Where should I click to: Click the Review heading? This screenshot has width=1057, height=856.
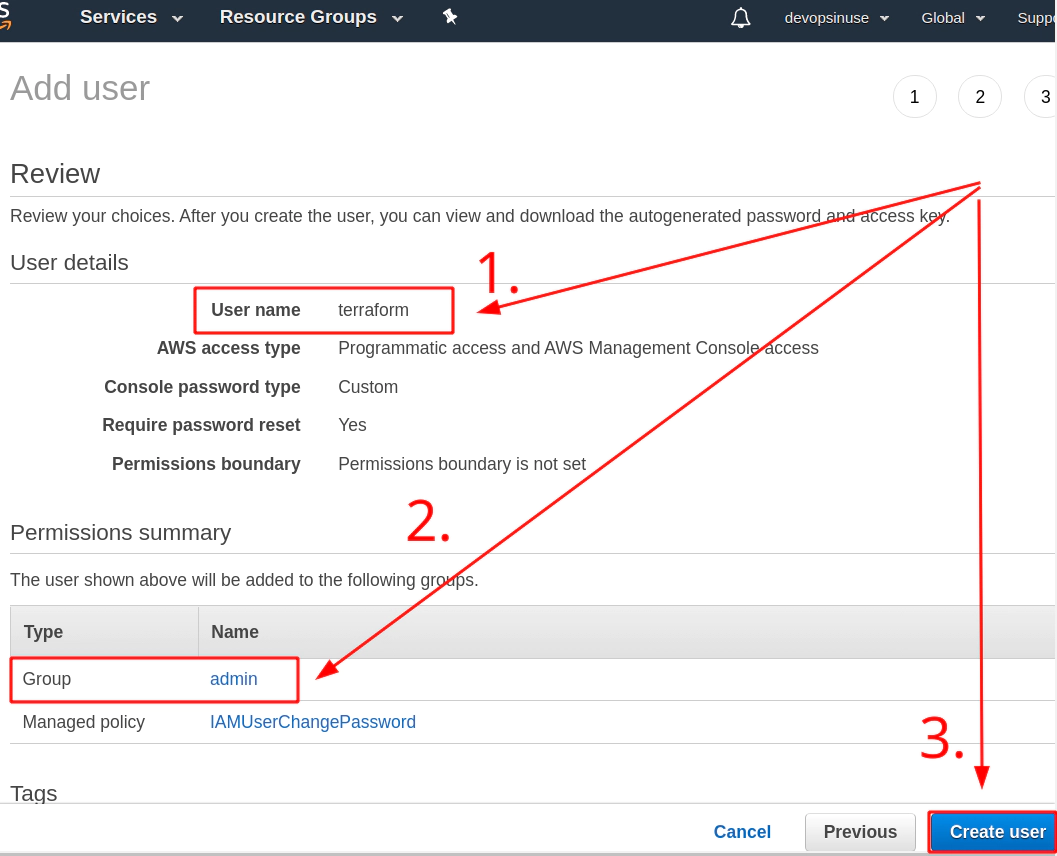pos(55,174)
